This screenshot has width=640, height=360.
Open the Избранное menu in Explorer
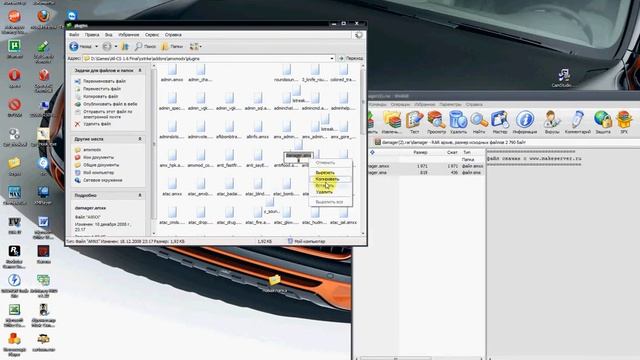tap(129, 35)
